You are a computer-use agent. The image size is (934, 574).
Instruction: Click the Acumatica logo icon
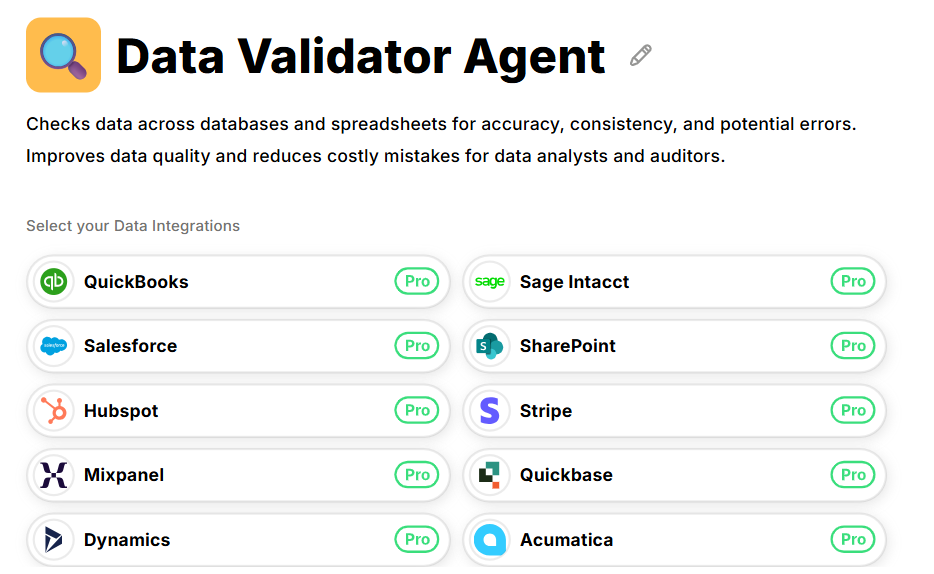tap(490, 539)
